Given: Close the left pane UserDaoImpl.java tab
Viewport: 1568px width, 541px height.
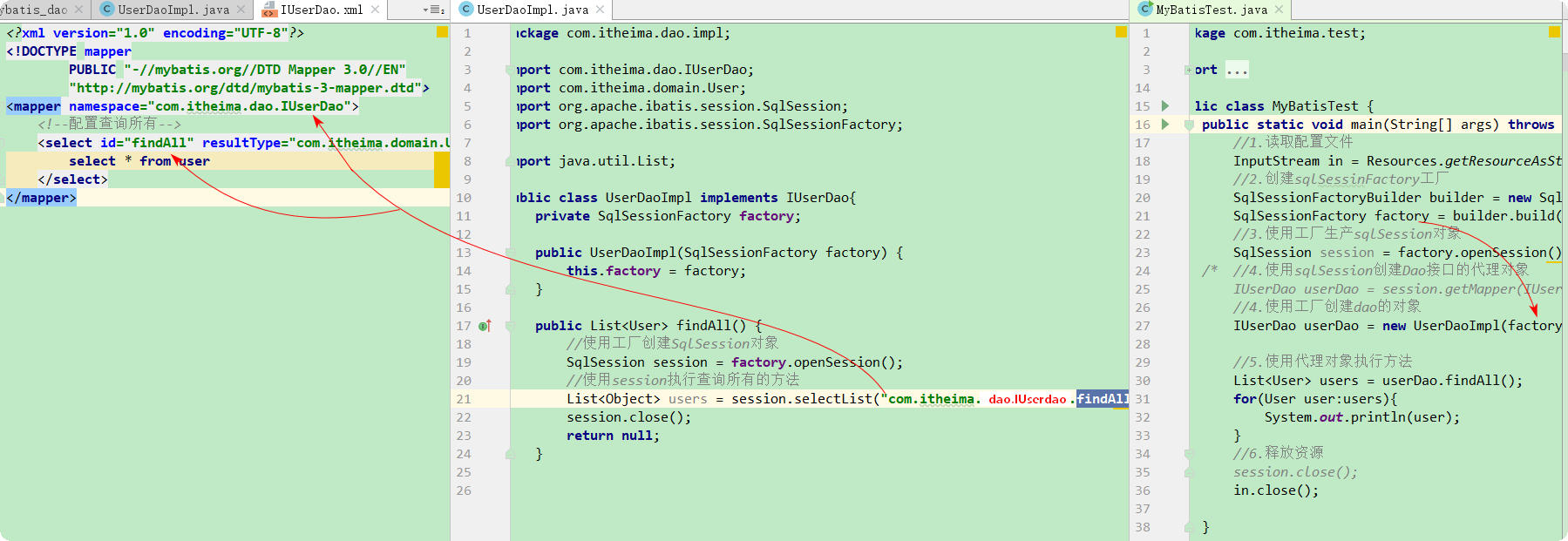Looking at the screenshot, I should 241,10.
